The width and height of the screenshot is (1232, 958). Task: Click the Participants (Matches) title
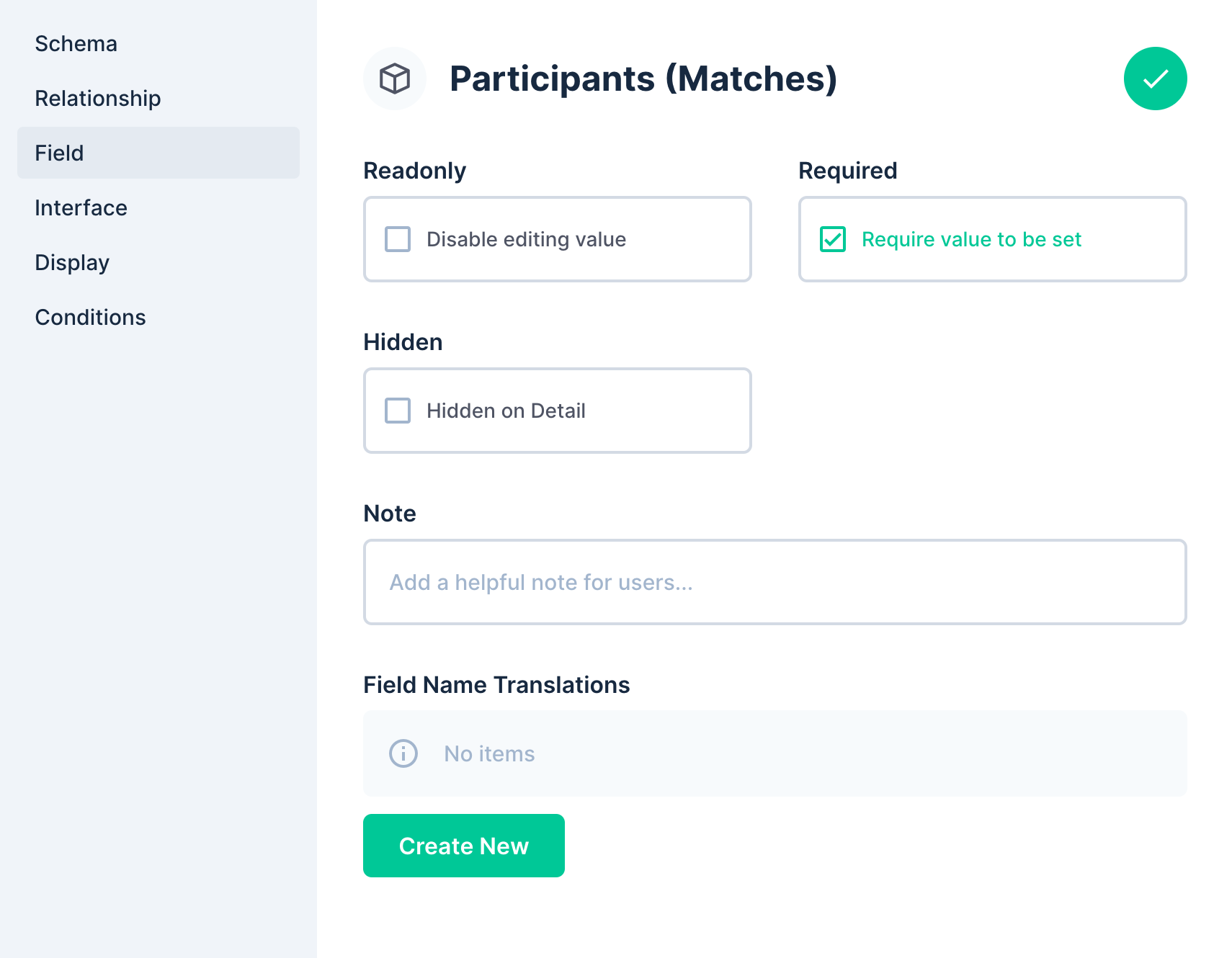click(x=644, y=79)
